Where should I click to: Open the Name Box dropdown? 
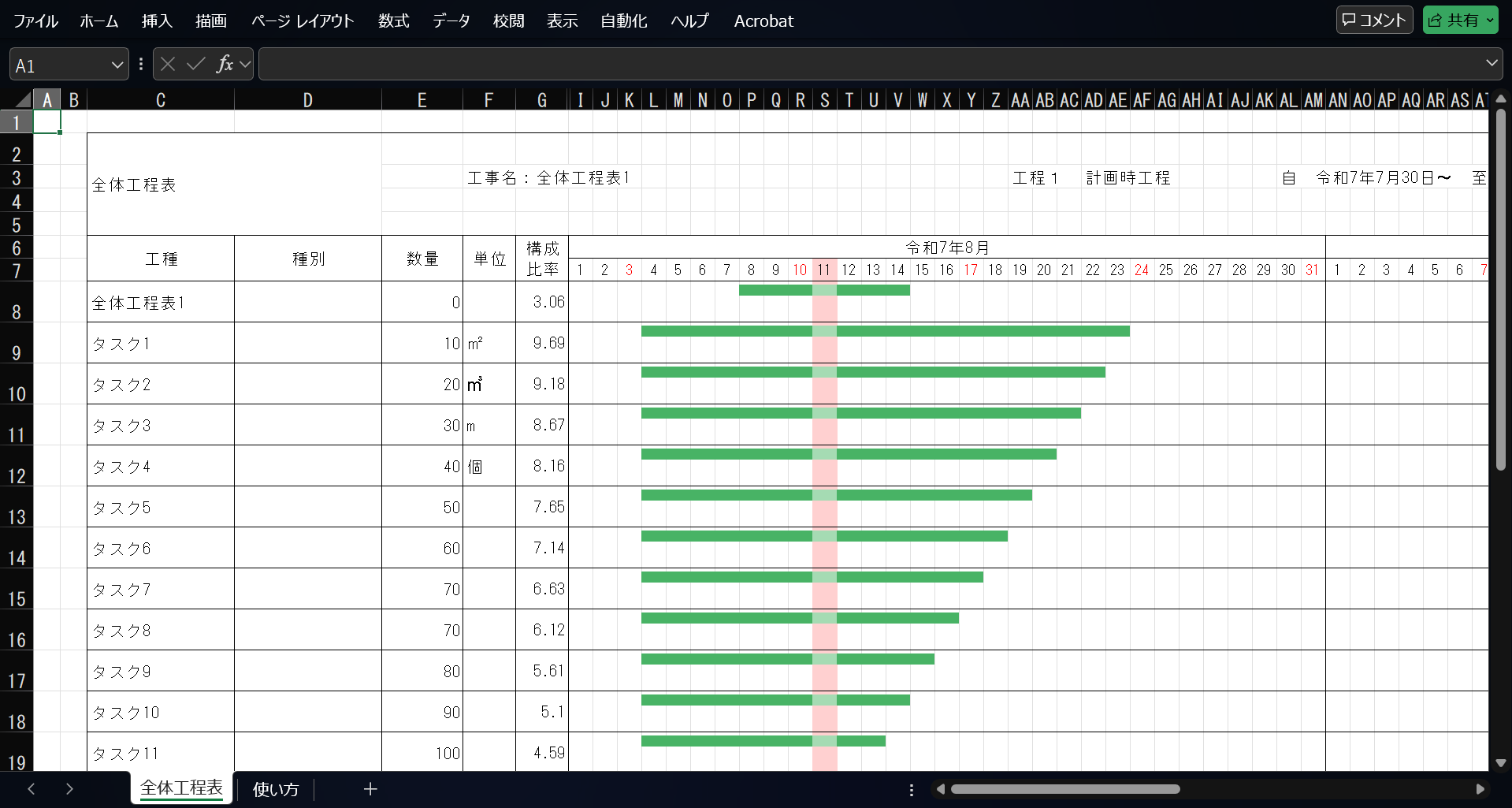pos(117,64)
